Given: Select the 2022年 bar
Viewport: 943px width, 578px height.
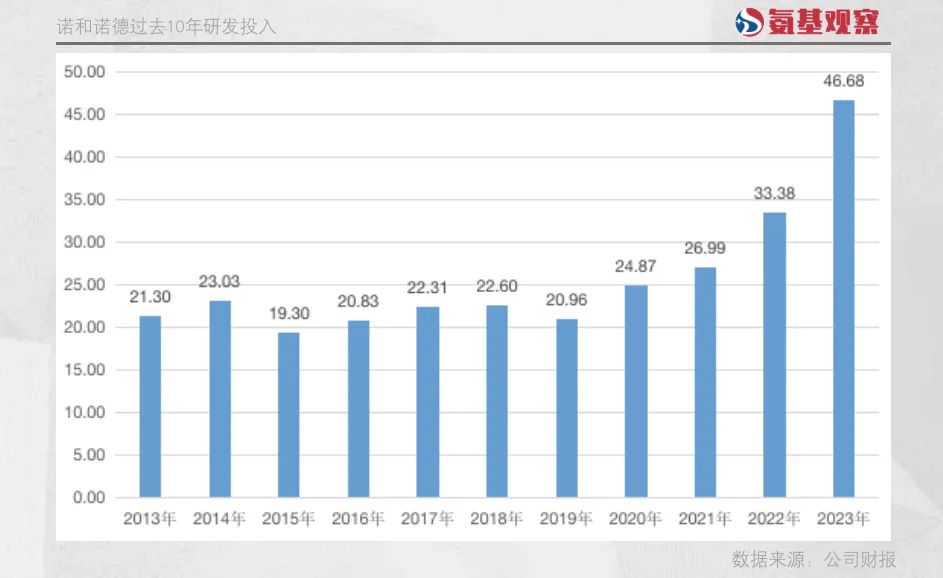Looking at the screenshot, I should pos(775,355).
